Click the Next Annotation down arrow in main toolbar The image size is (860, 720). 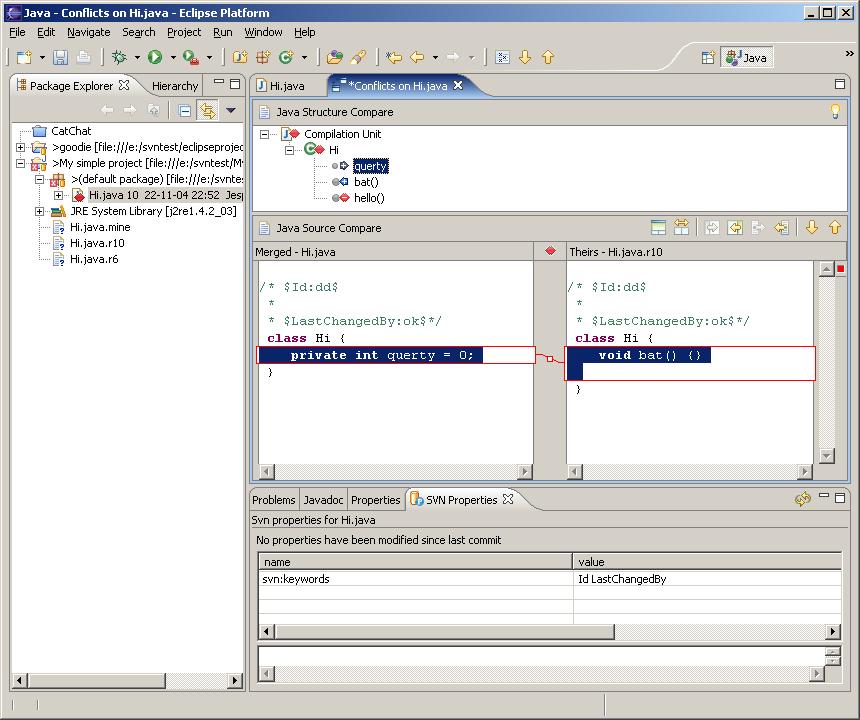pyautogui.click(x=525, y=57)
